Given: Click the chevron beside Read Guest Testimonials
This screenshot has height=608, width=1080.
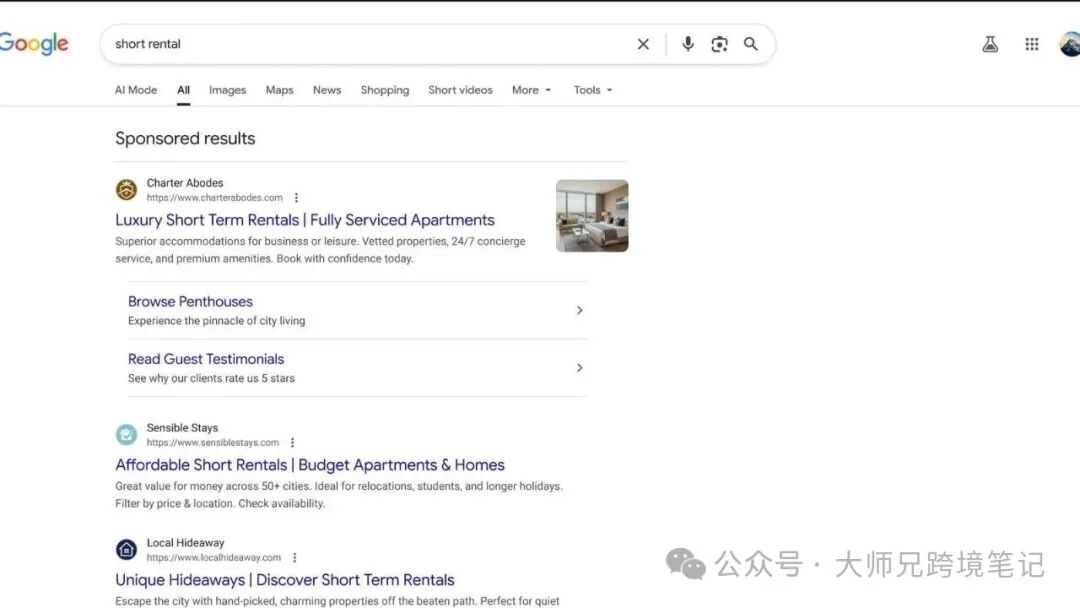Looking at the screenshot, I should (579, 368).
